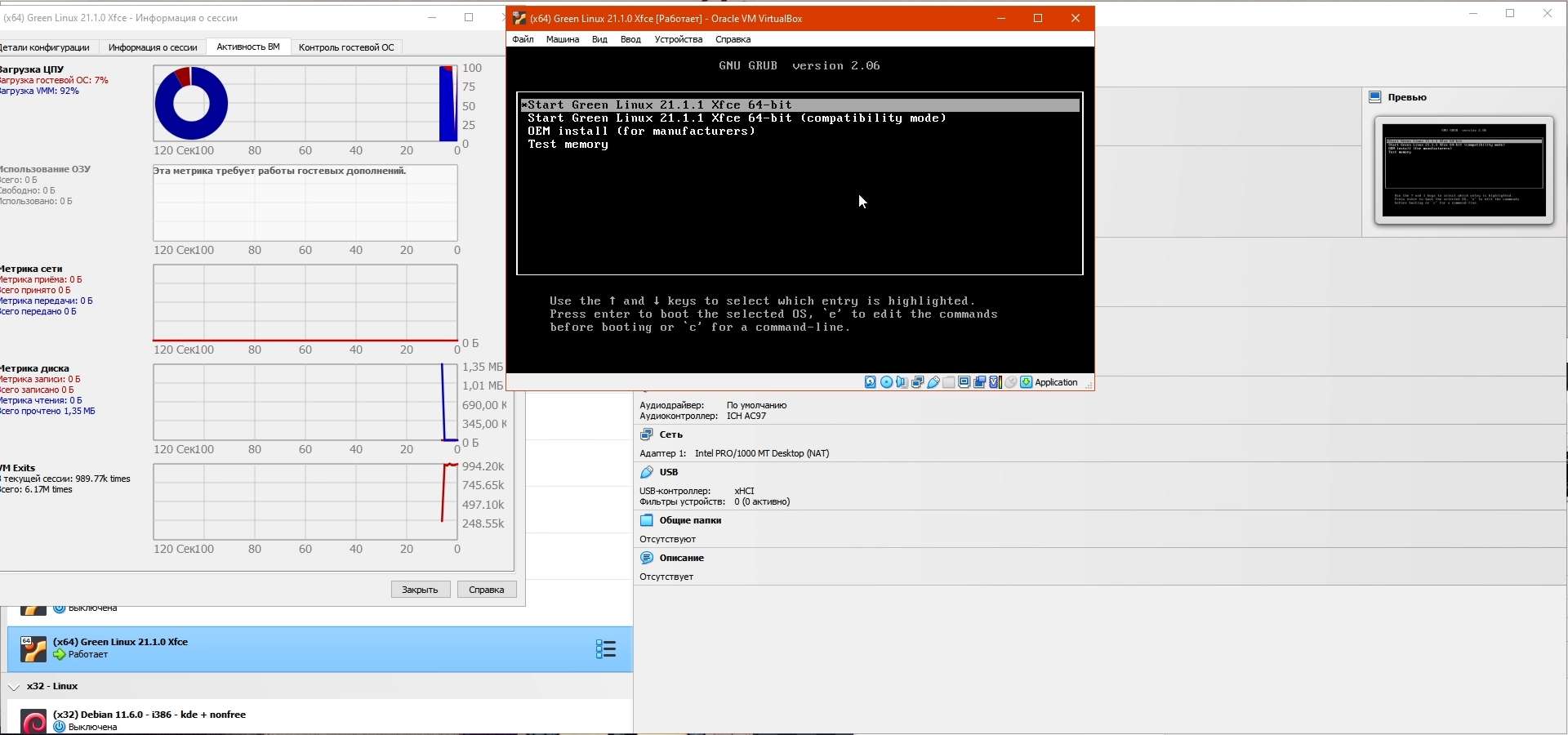Image resolution: width=1568 pixels, height=735 pixels.
Task: Click the Общие папки folder icon
Action: [x=647, y=520]
